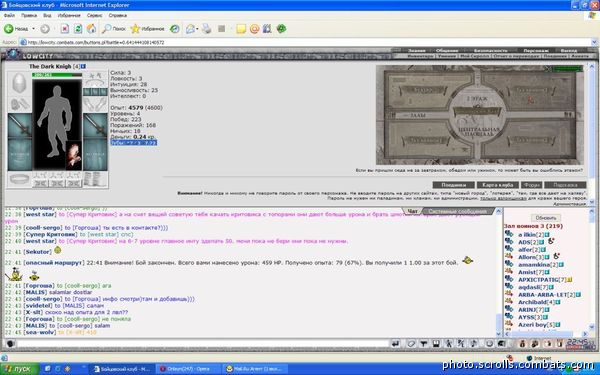Click the chat message input field
Viewport: 600px width, 375px height.
coord(203,343)
